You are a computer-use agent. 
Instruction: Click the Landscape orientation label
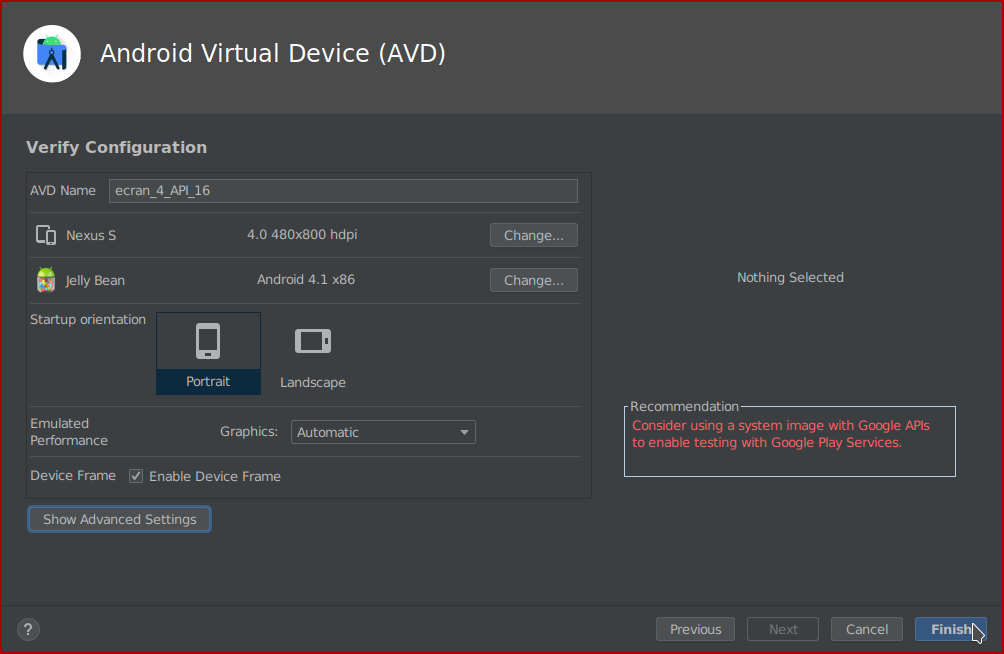tap(313, 383)
